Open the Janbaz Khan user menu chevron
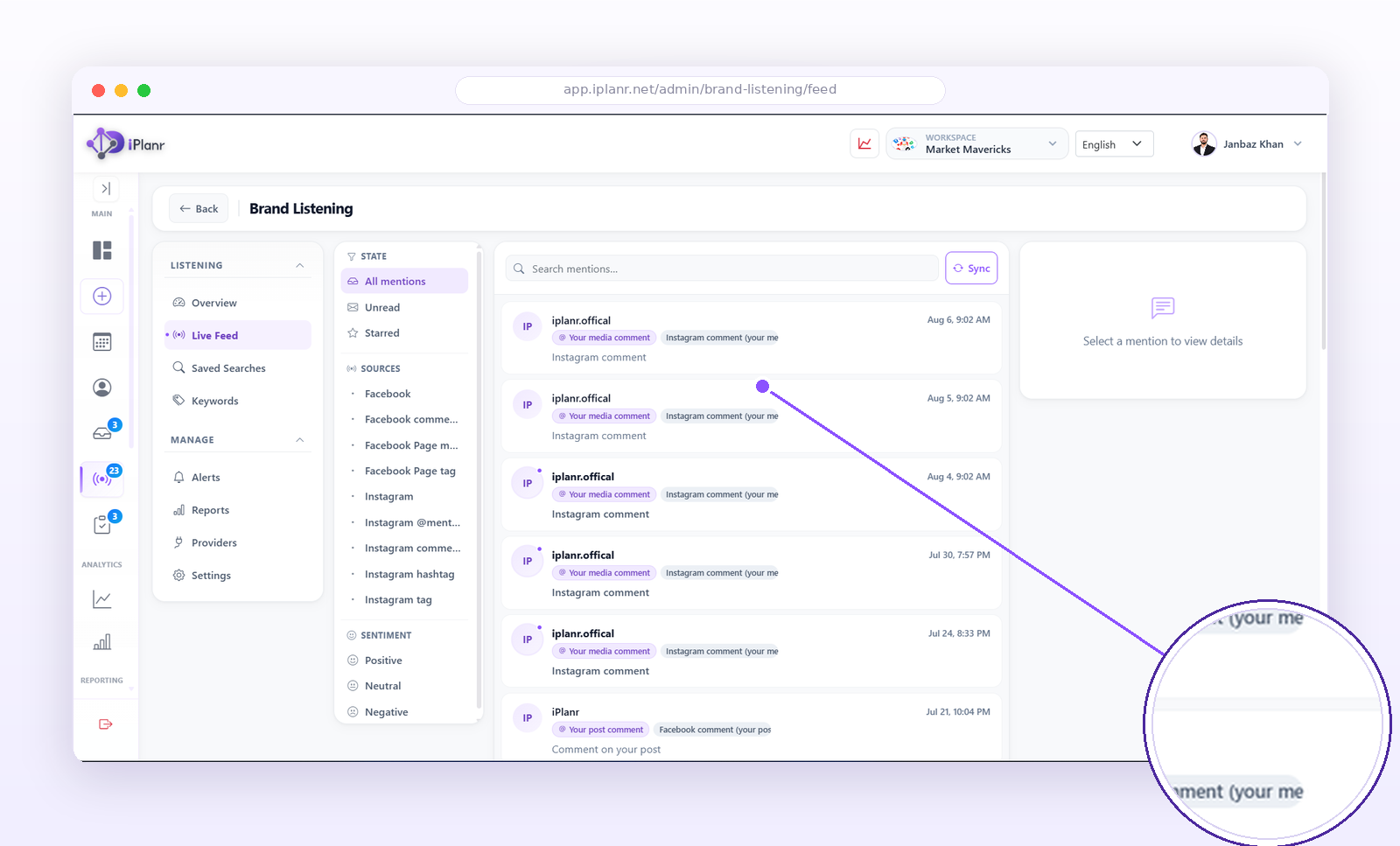1400x846 pixels. (x=1298, y=144)
